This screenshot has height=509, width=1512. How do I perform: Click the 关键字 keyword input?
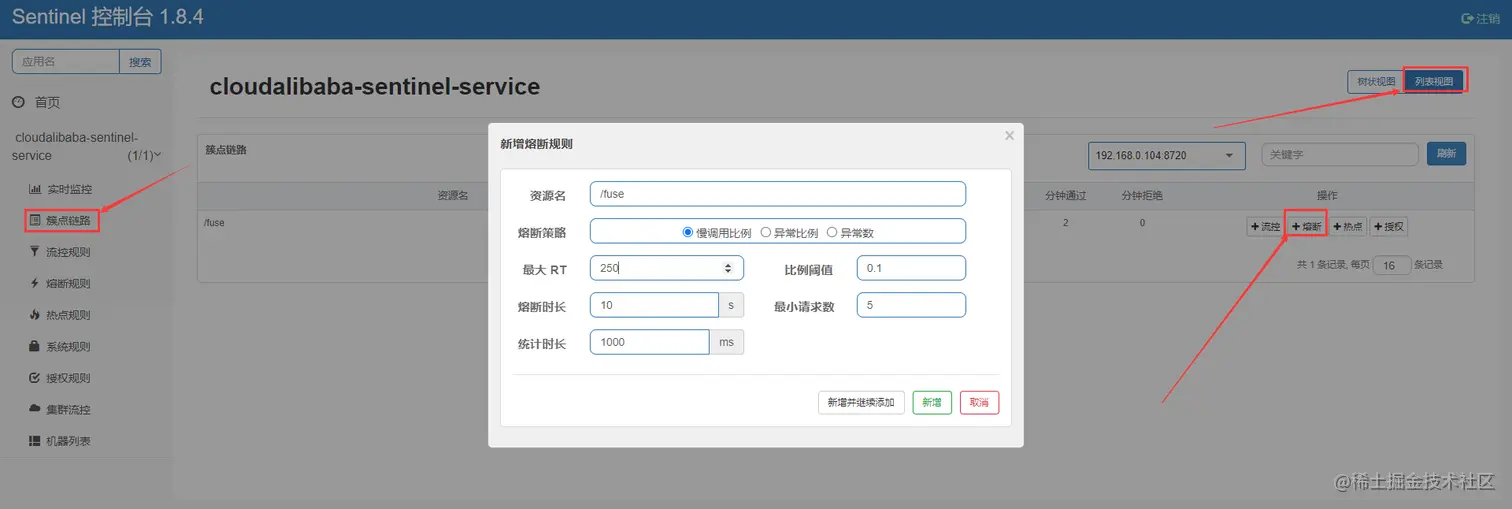coord(1340,155)
